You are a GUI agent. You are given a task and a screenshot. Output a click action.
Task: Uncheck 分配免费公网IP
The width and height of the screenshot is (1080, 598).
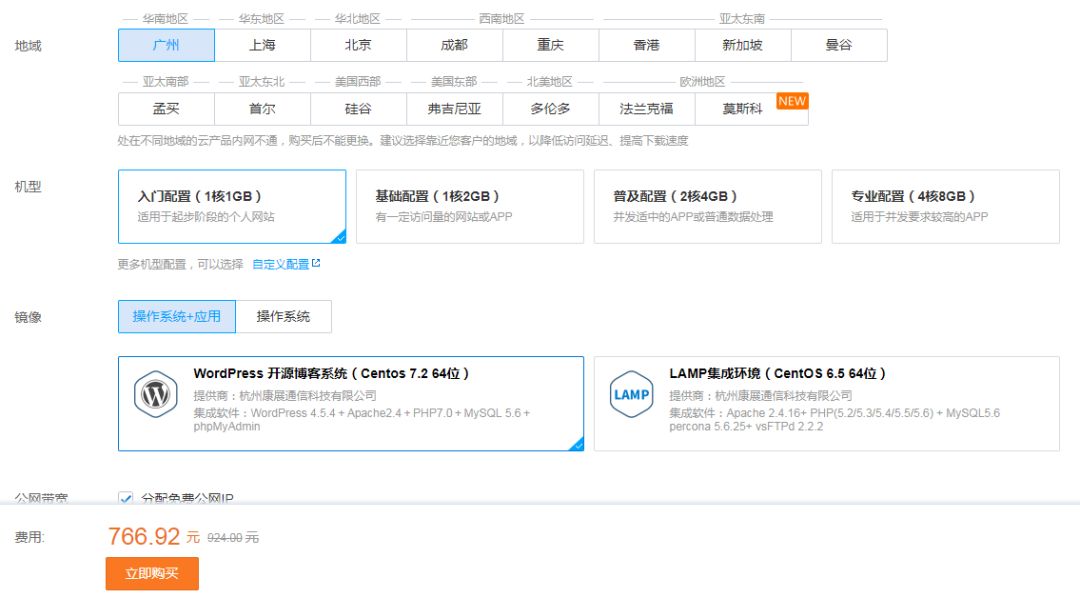click(124, 498)
